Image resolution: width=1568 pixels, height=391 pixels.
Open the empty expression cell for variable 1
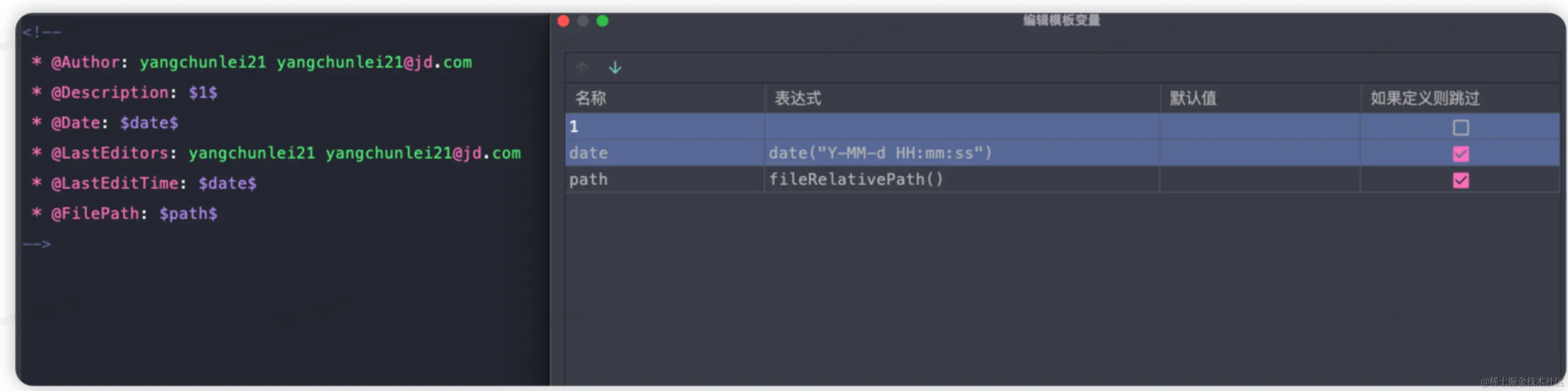tap(962, 127)
